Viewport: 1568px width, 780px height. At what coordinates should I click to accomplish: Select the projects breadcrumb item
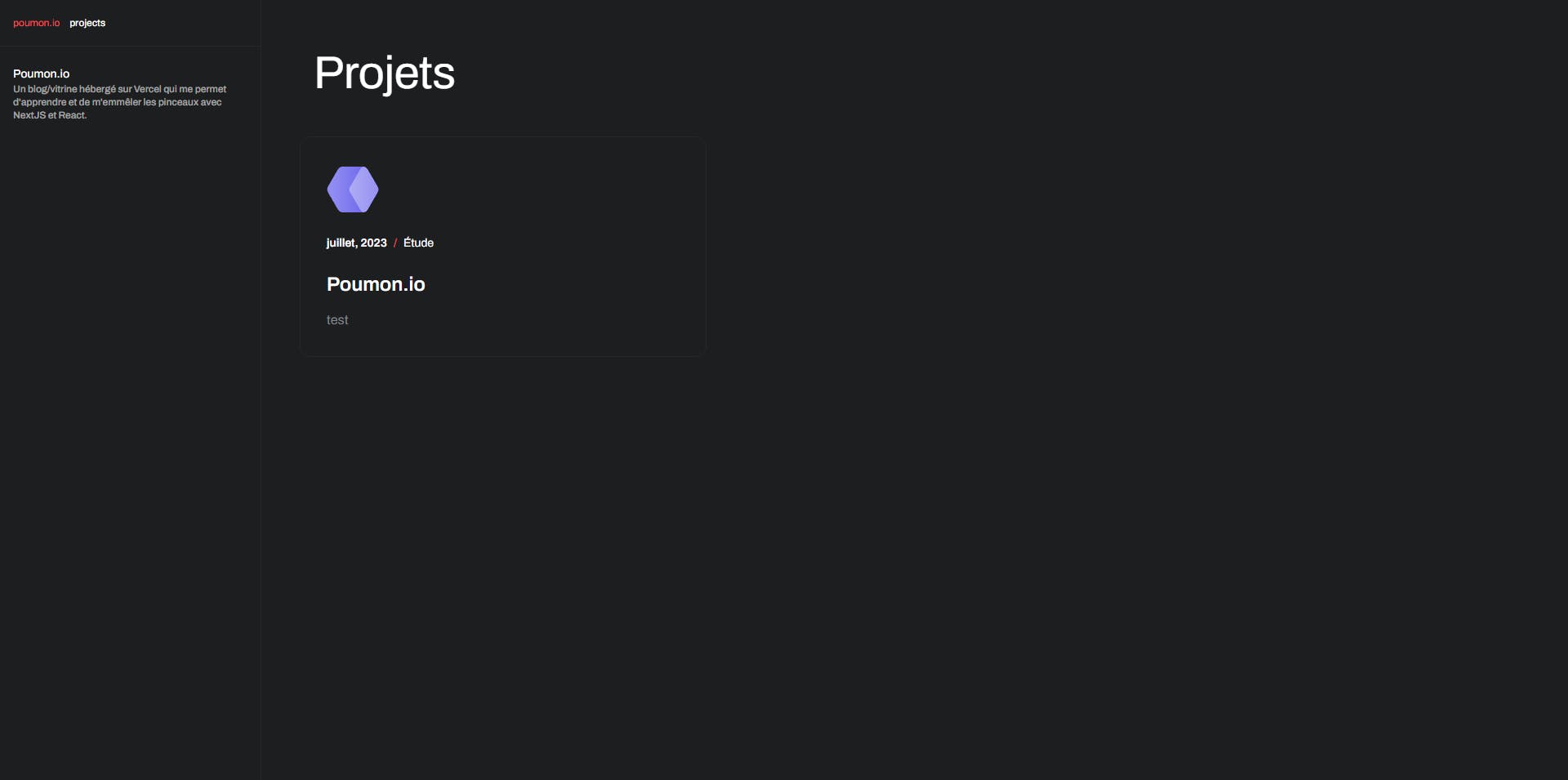tap(87, 23)
